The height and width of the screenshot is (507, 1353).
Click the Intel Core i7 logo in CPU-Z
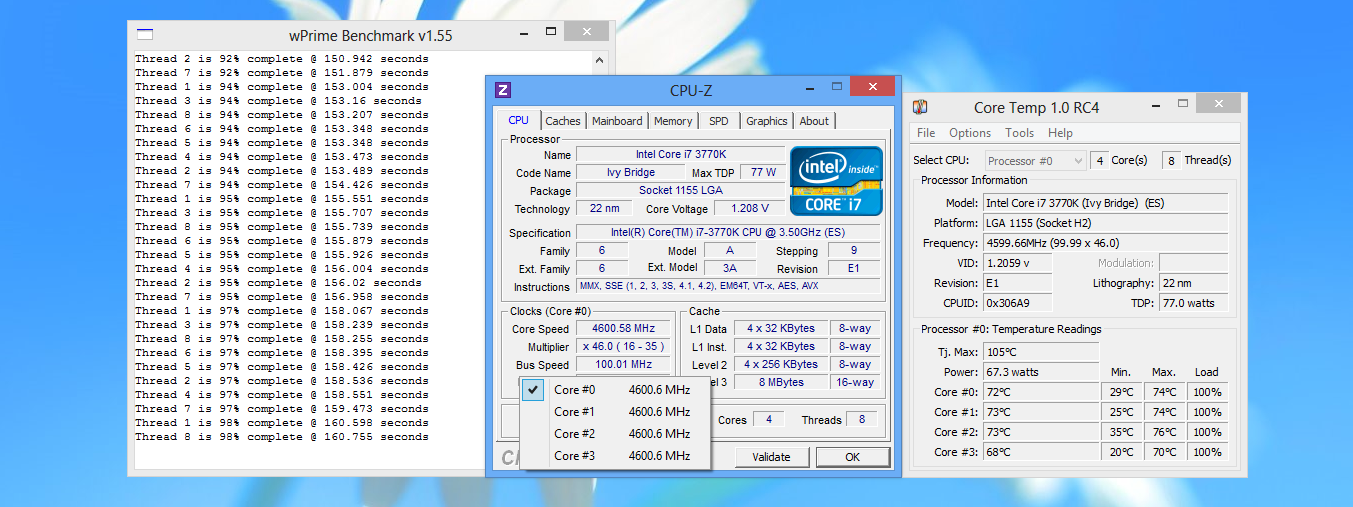click(836, 180)
